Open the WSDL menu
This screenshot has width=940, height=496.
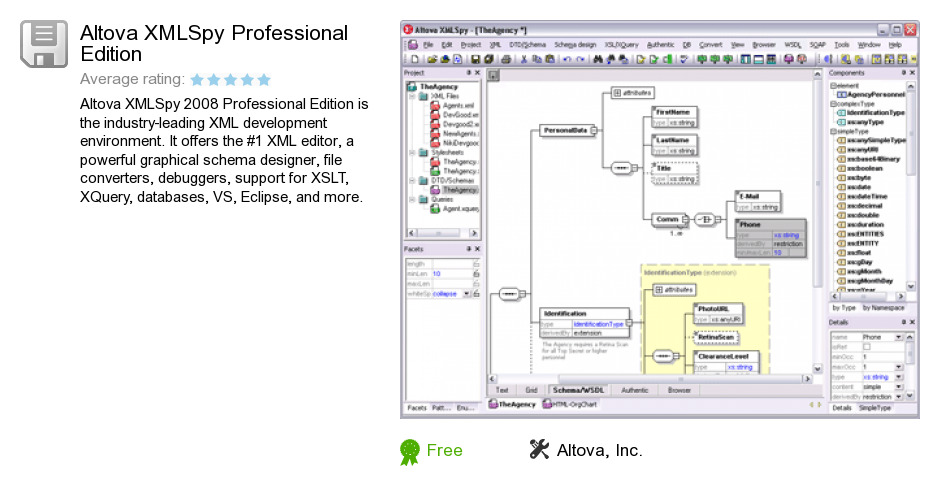[x=793, y=45]
